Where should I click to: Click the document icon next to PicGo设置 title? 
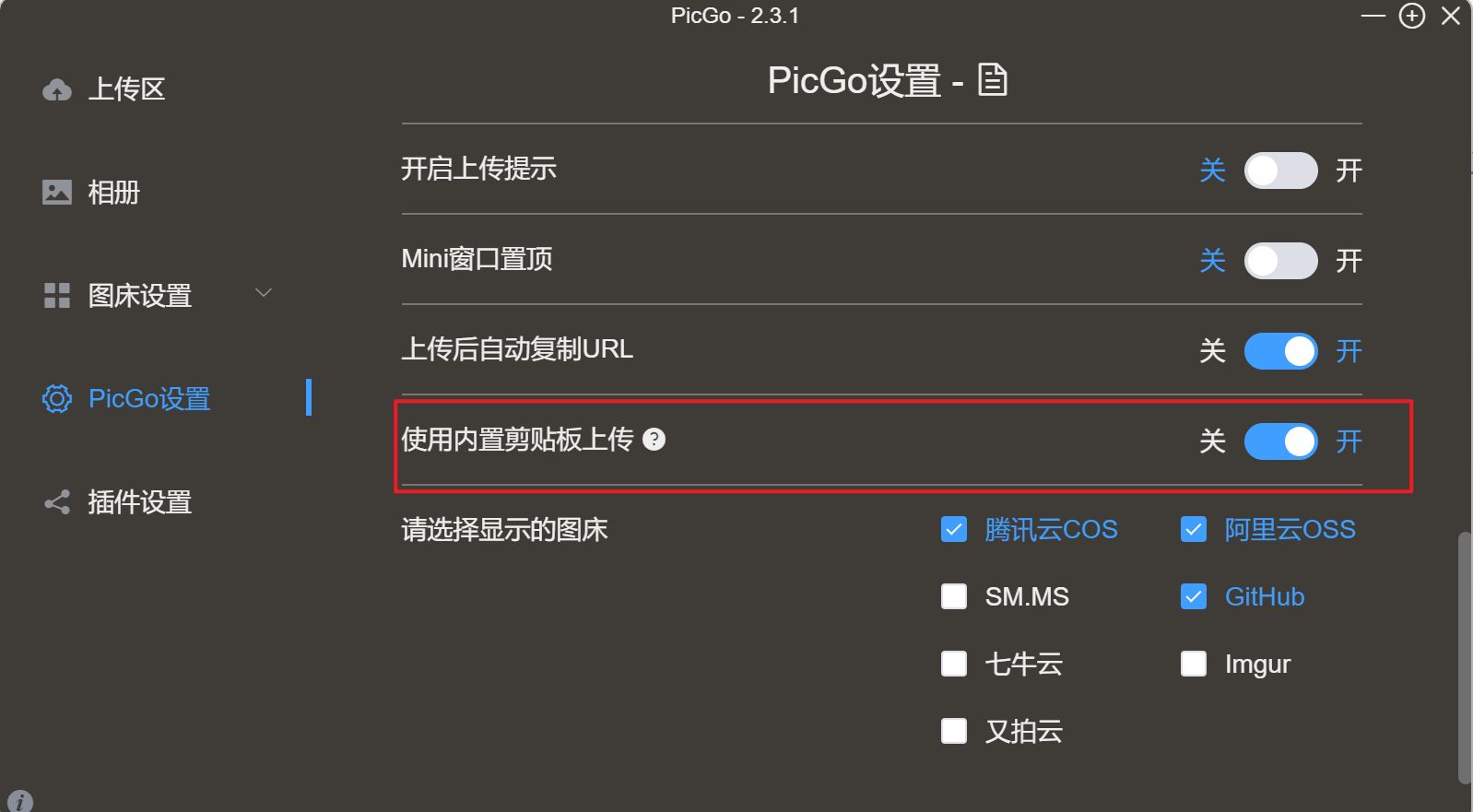pos(993,81)
